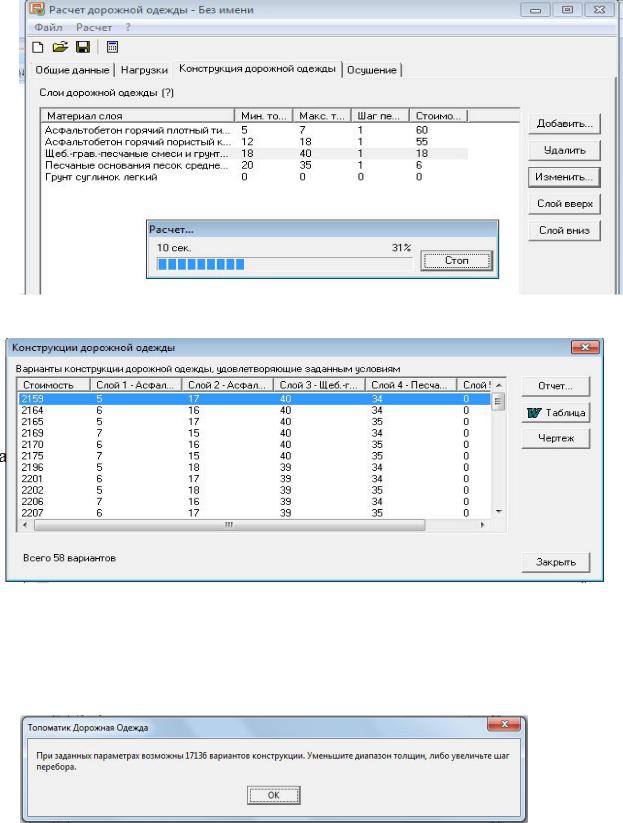Open the ? help menu
Viewport: 623px width, 823px height.
128,27
